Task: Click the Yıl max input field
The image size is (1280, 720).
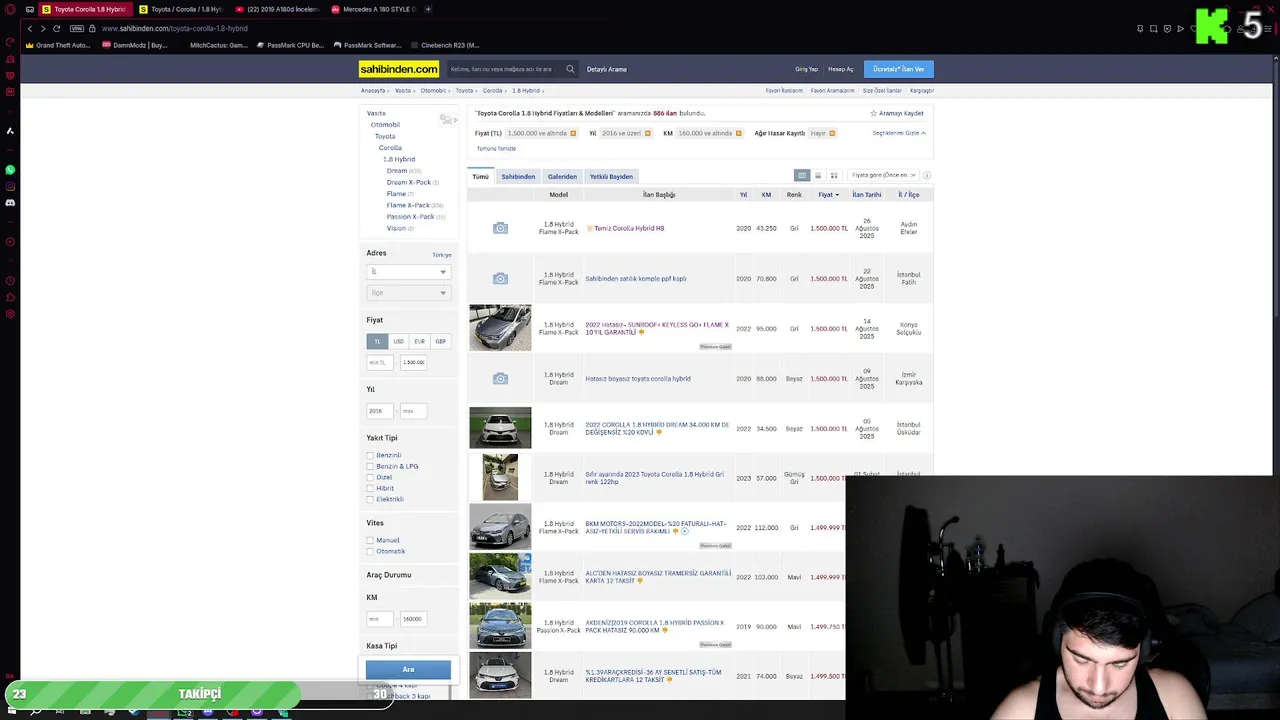Action: click(x=413, y=411)
